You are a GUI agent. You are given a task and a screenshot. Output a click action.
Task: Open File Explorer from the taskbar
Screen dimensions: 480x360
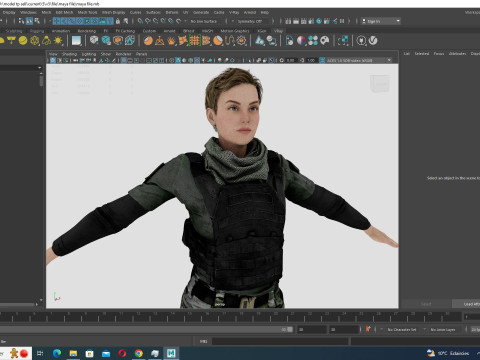pyautogui.click(x=73, y=353)
